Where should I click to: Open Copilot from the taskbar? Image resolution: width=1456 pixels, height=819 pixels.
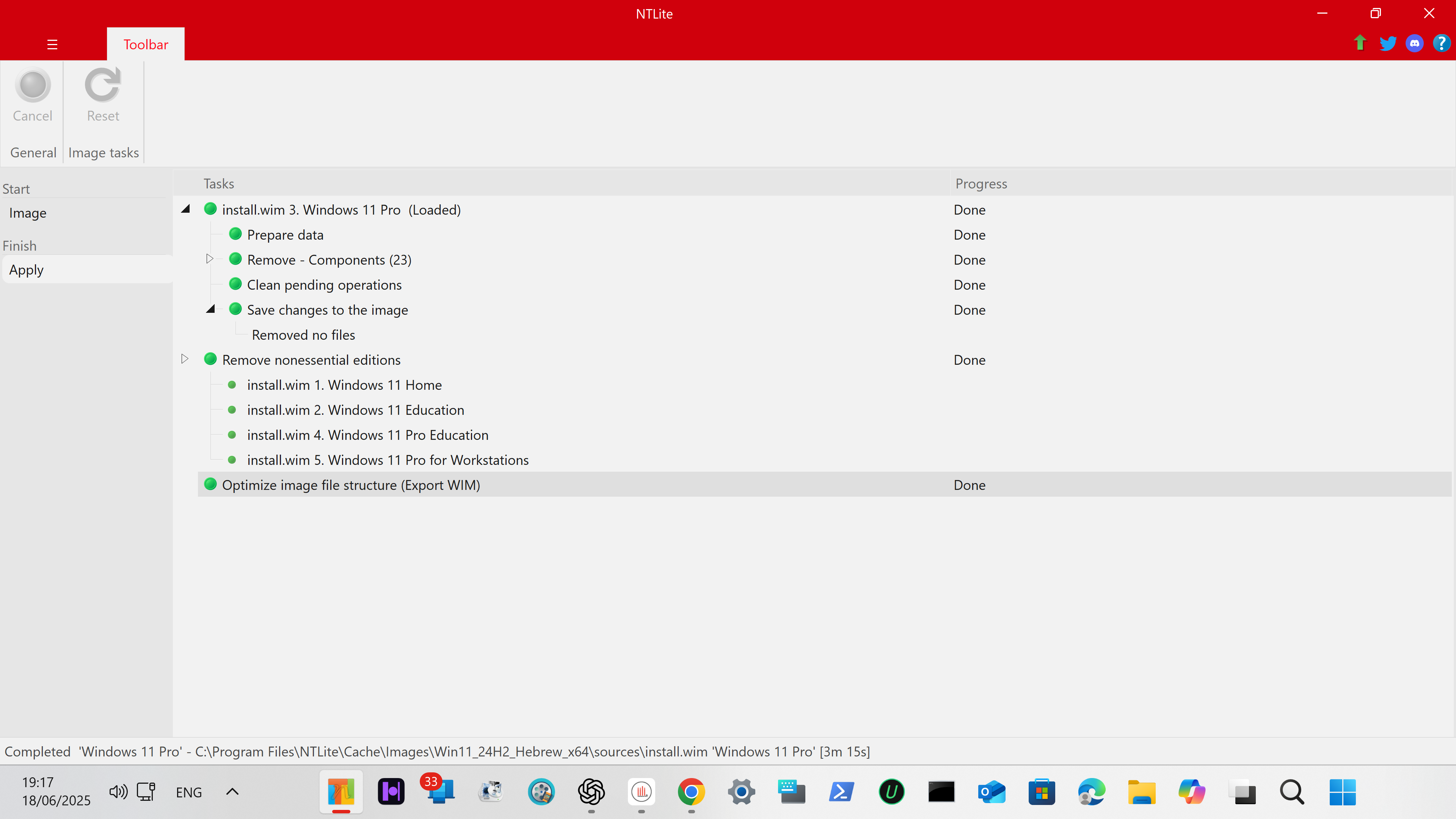pyautogui.click(x=1191, y=792)
